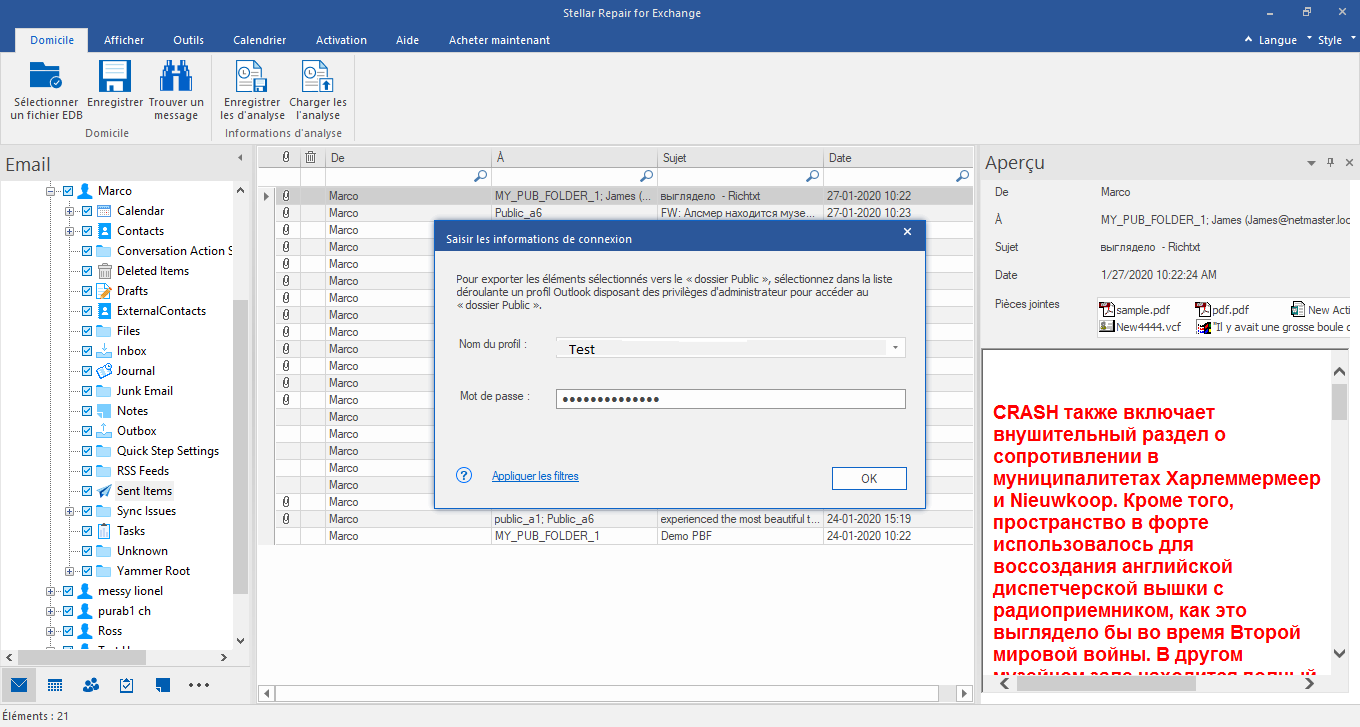Click OK in the connexion dialog
The image size is (1360, 727).
869,478
